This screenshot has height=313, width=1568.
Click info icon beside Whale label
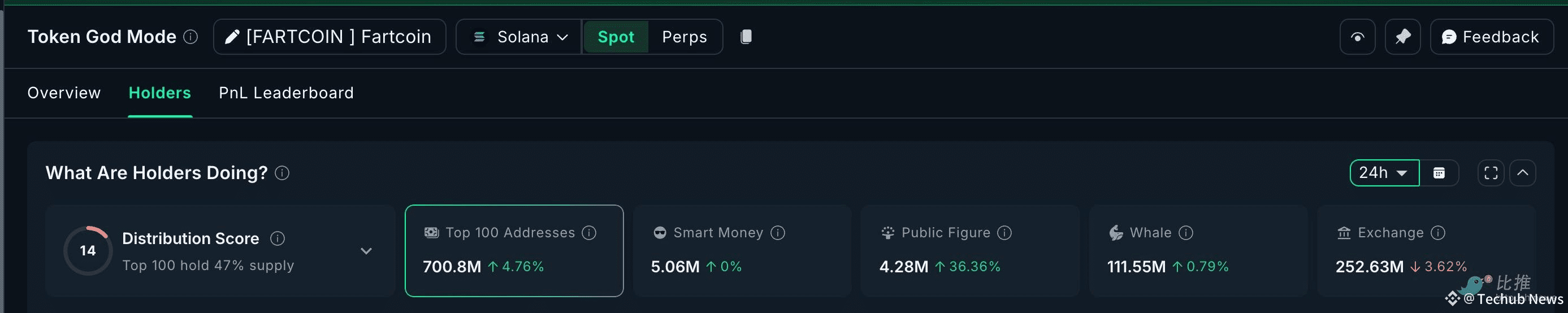pos(1186,233)
